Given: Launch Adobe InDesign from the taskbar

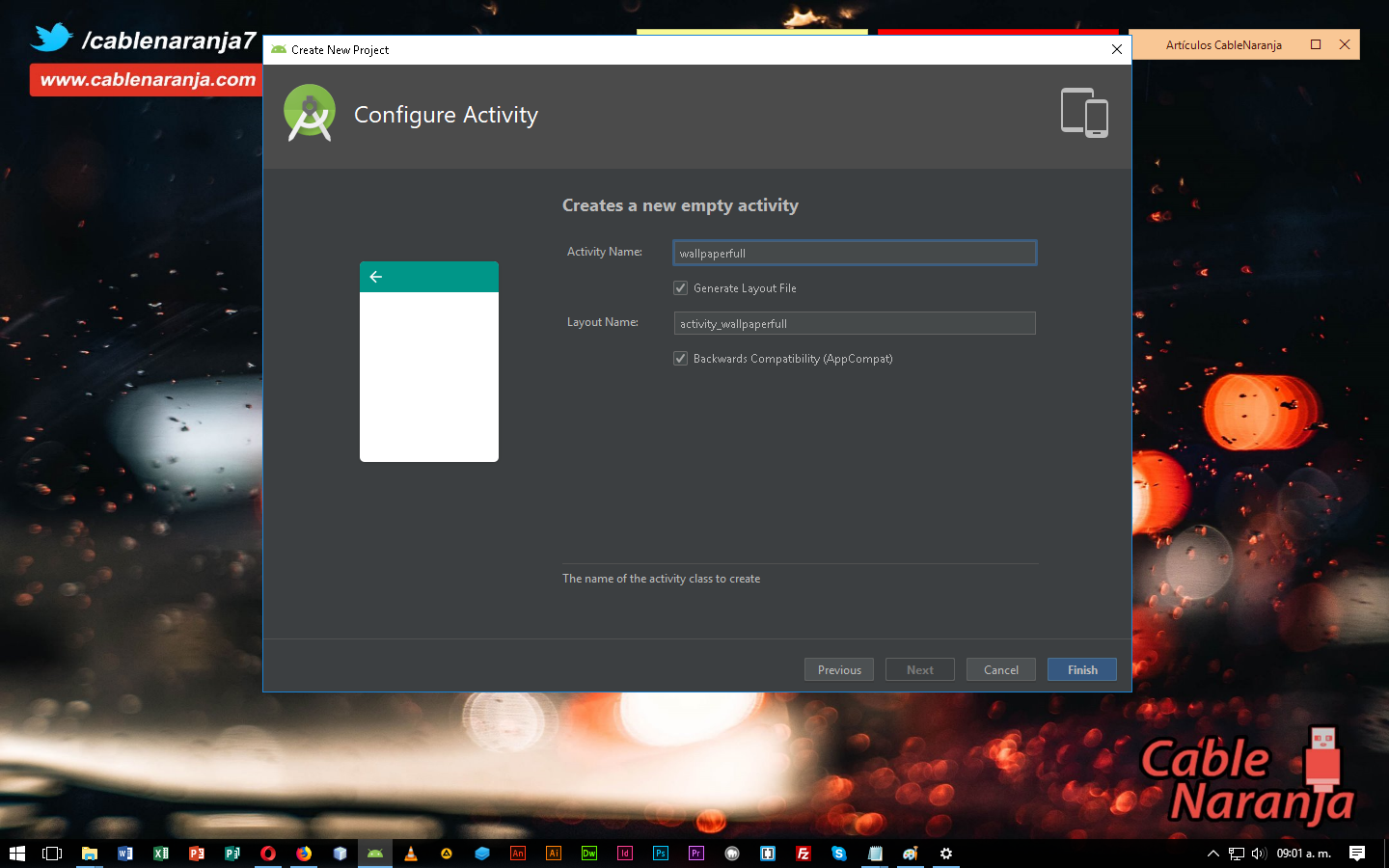Looking at the screenshot, I should (625, 854).
